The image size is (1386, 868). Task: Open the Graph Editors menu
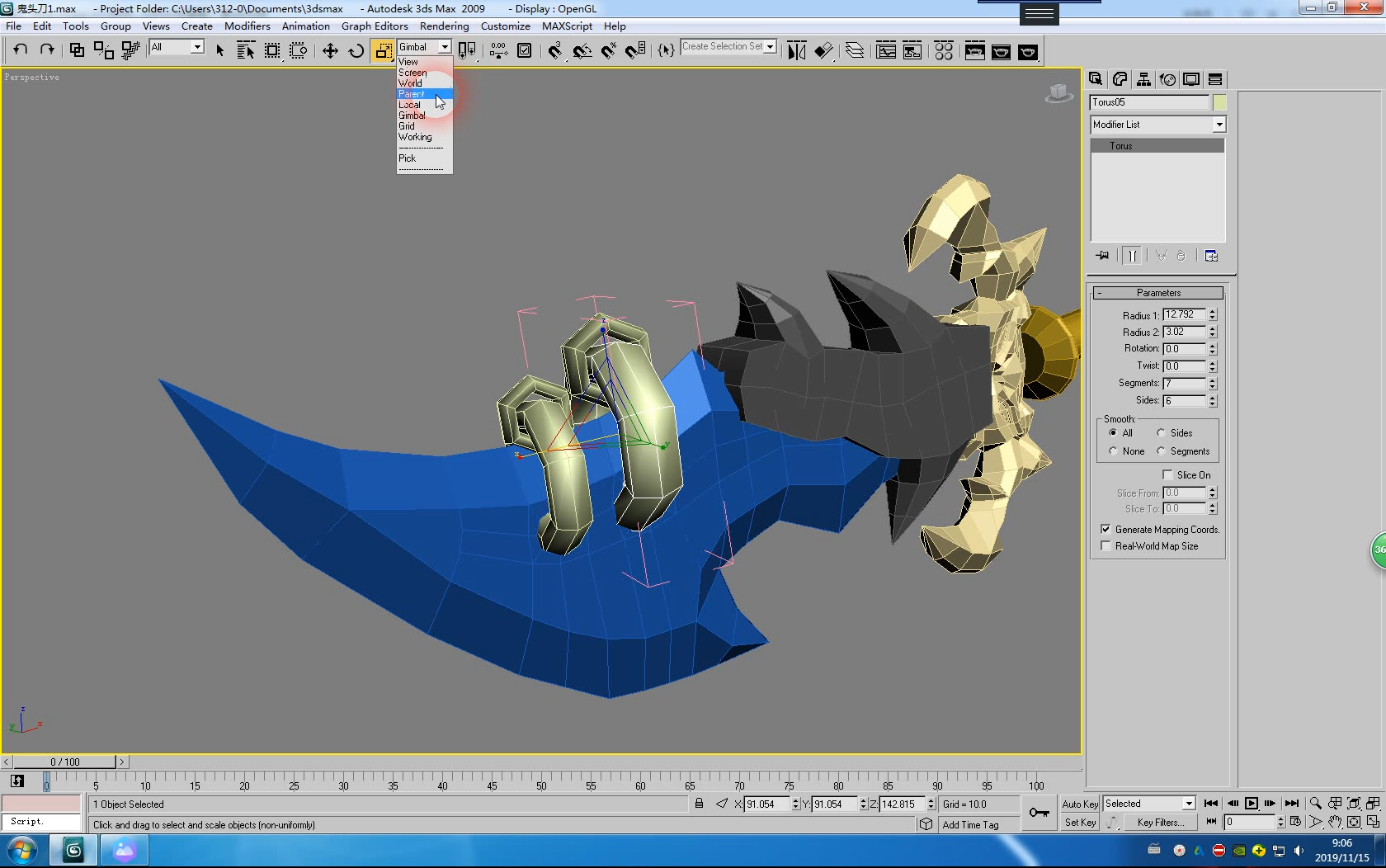point(375,26)
